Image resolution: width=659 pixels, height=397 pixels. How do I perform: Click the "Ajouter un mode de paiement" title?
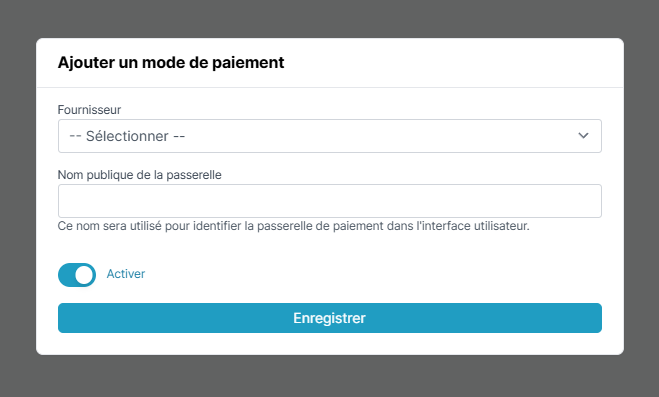point(171,63)
